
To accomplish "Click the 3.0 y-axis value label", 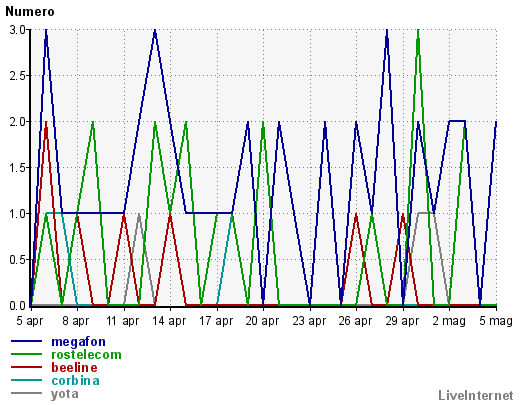I will pos(17,30).
